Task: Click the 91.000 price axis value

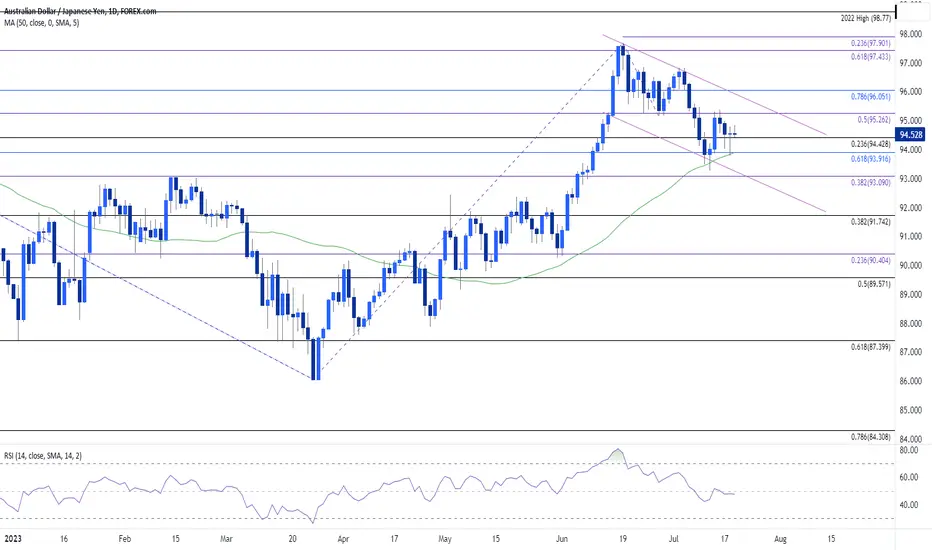Action: (911, 237)
